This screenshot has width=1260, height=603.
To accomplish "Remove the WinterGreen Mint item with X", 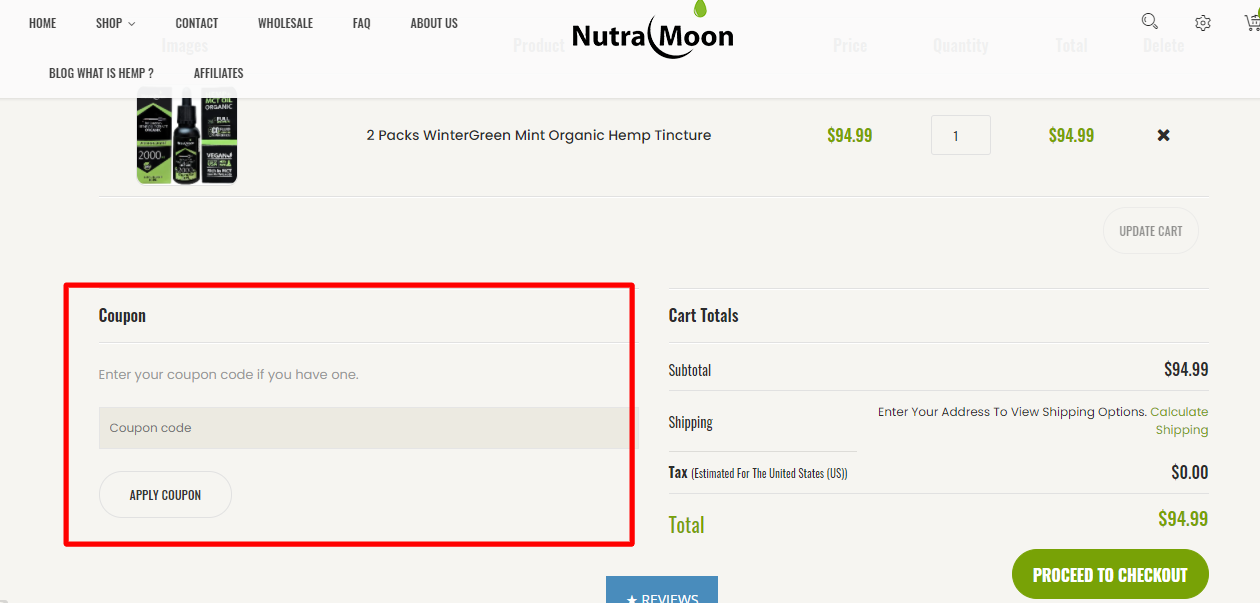I will (1163, 135).
